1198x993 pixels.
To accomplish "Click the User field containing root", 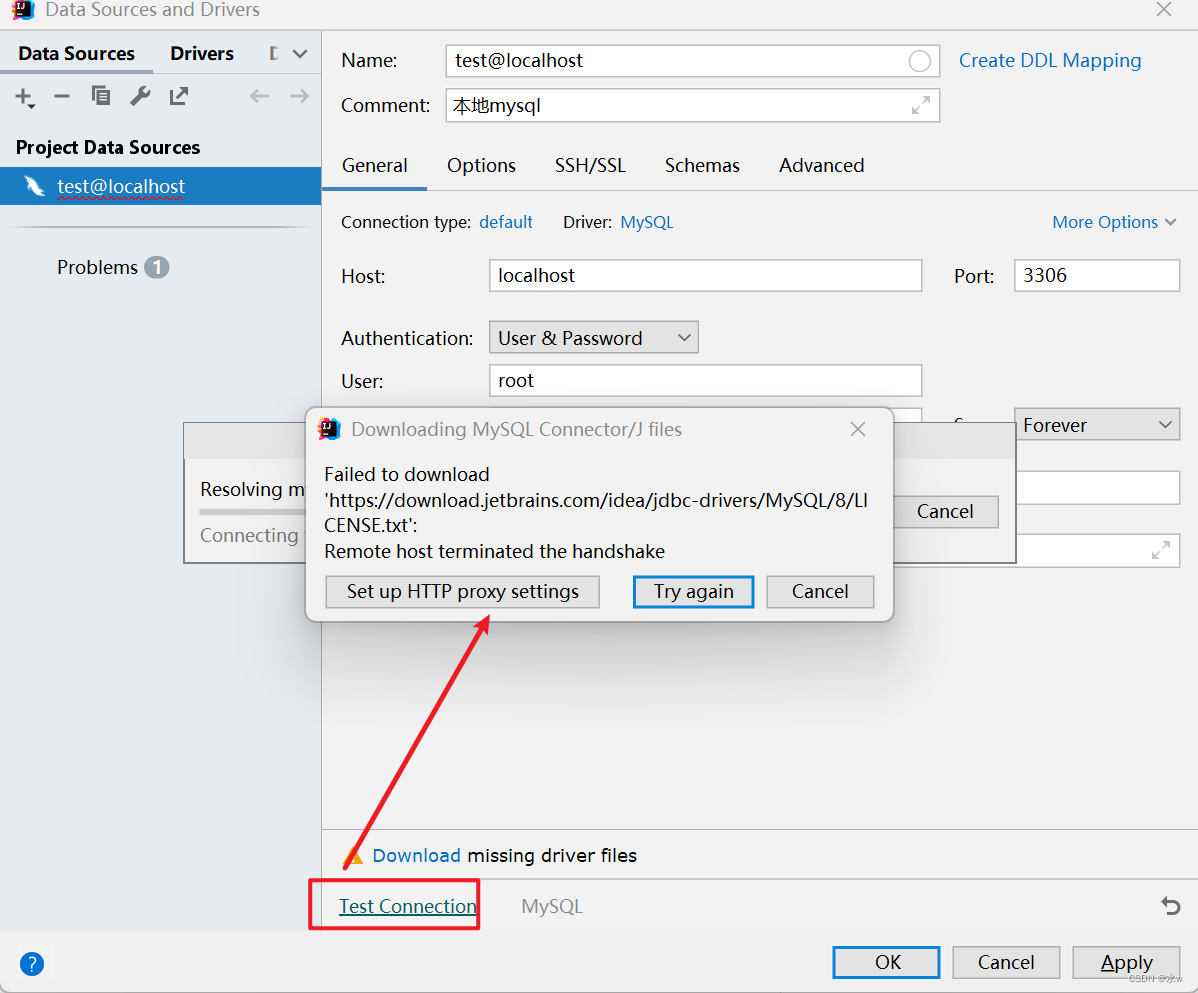I will (x=705, y=380).
